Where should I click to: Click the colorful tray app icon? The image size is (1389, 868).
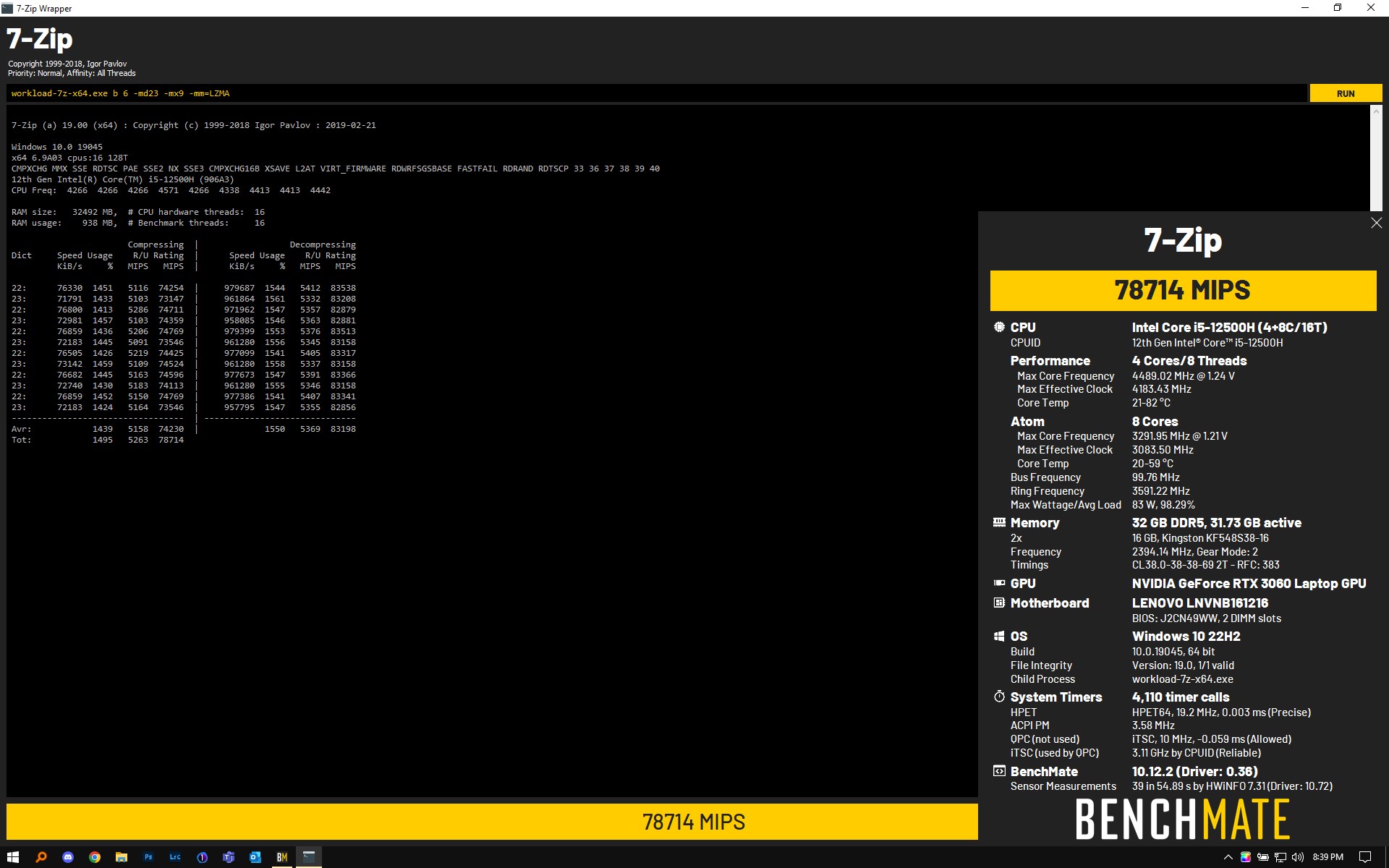pyautogui.click(x=1245, y=857)
